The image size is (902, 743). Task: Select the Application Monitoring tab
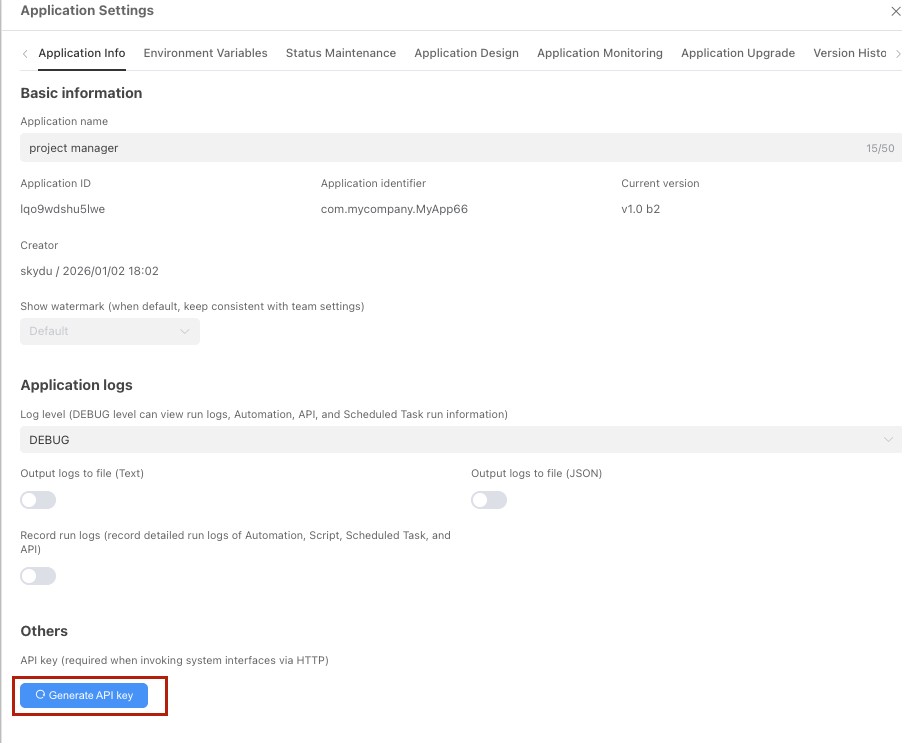(x=599, y=53)
